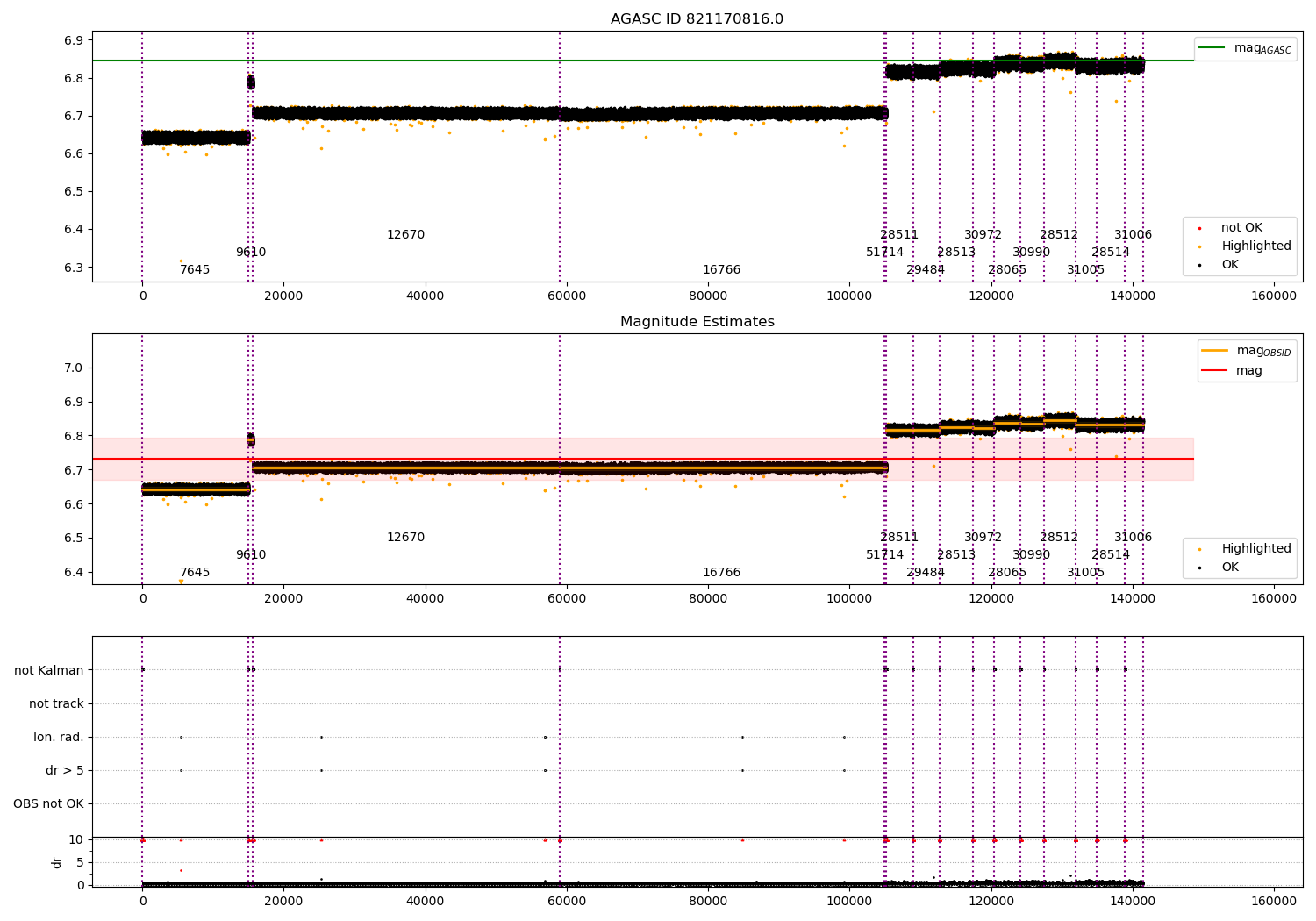Viewport: 1316px width, 921px height.
Task: Click obsid label 7645 in Magnitude Estimates plot
Action: click(195, 573)
